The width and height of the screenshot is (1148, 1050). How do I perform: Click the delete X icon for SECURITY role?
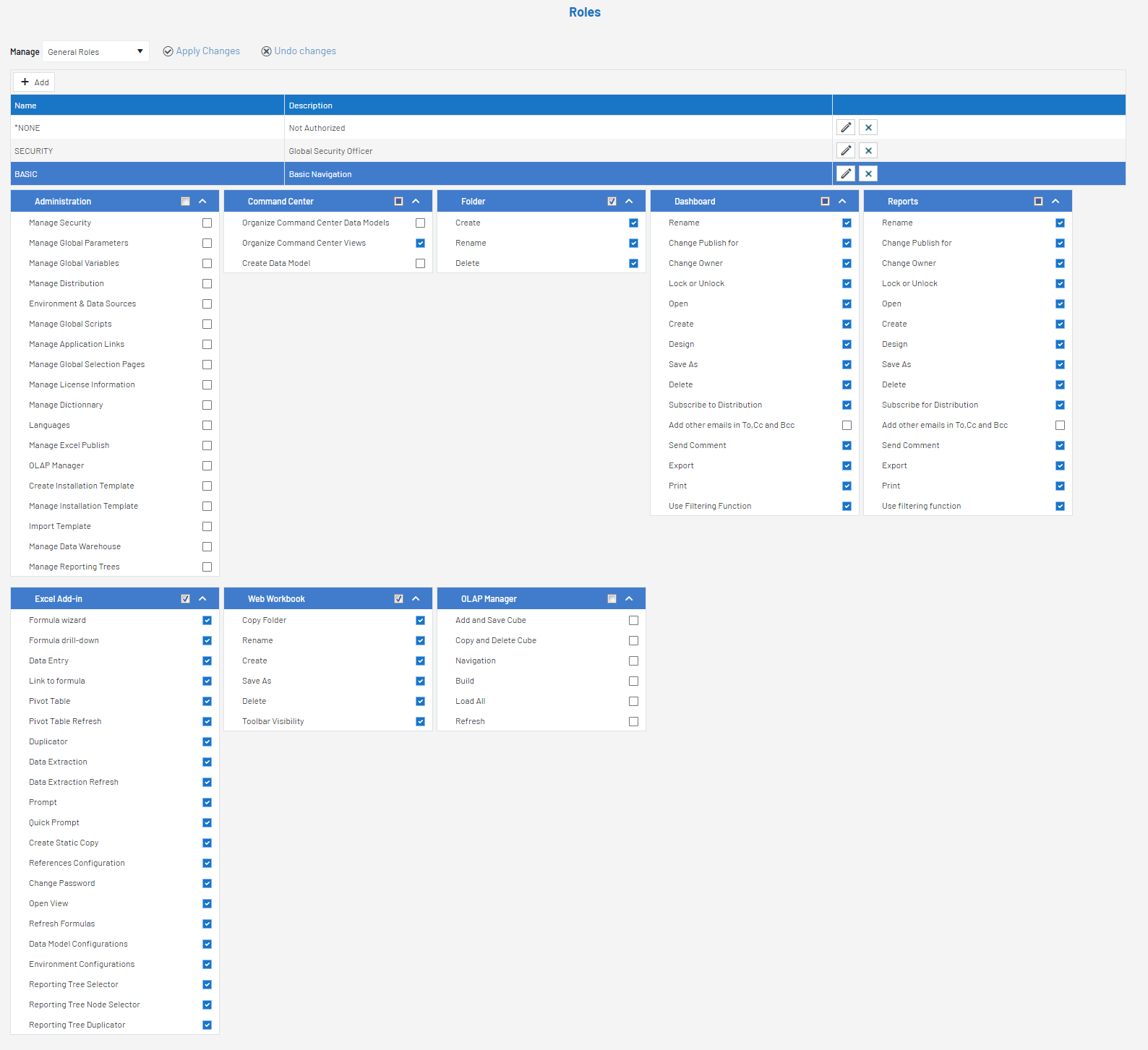868,150
